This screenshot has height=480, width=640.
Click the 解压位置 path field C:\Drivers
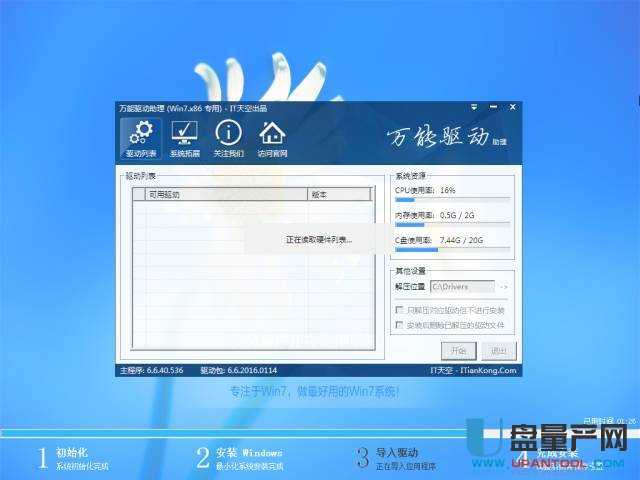click(461, 287)
